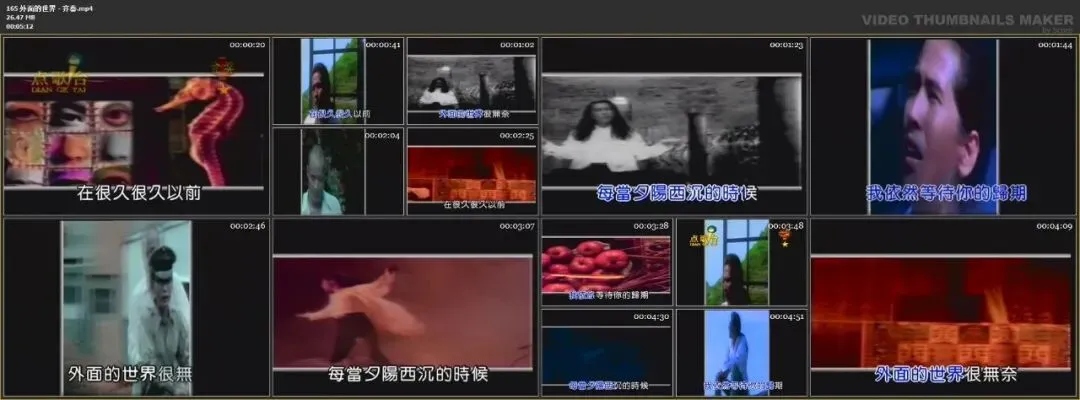
Task: Click the timestamp label '00:04:51'
Action: point(787,317)
